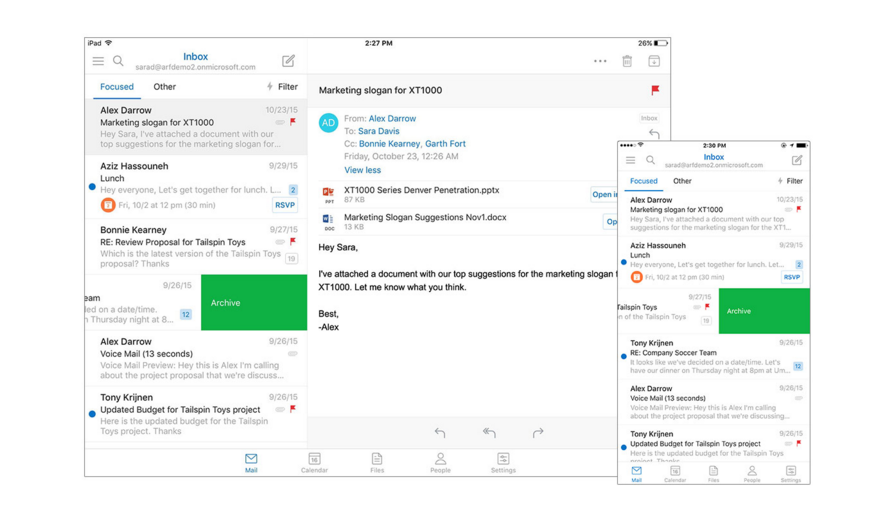Screen dimensions: 885x524
Task: Click Marketing Slogan Suggestions Nov1.docx filename
Action: click(425, 217)
